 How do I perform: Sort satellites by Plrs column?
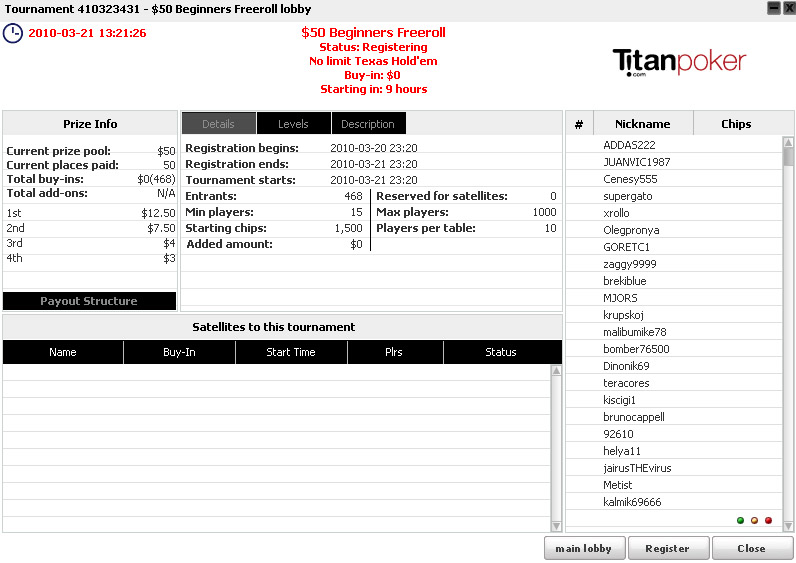pyautogui.click(x=394, y=352)
